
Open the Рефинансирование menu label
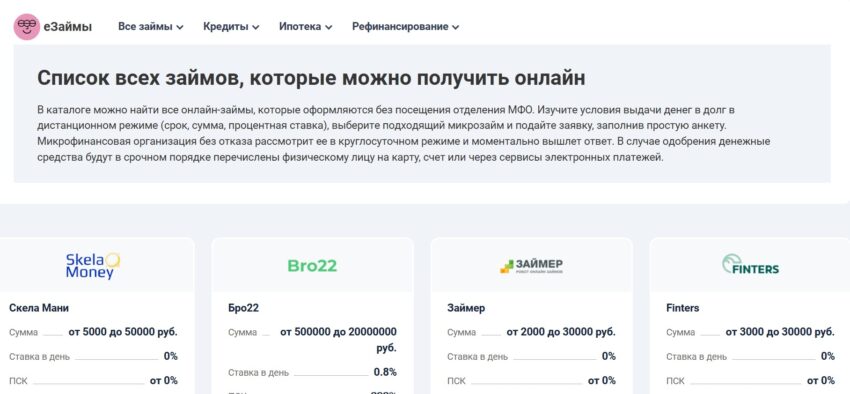pos(400,27)
